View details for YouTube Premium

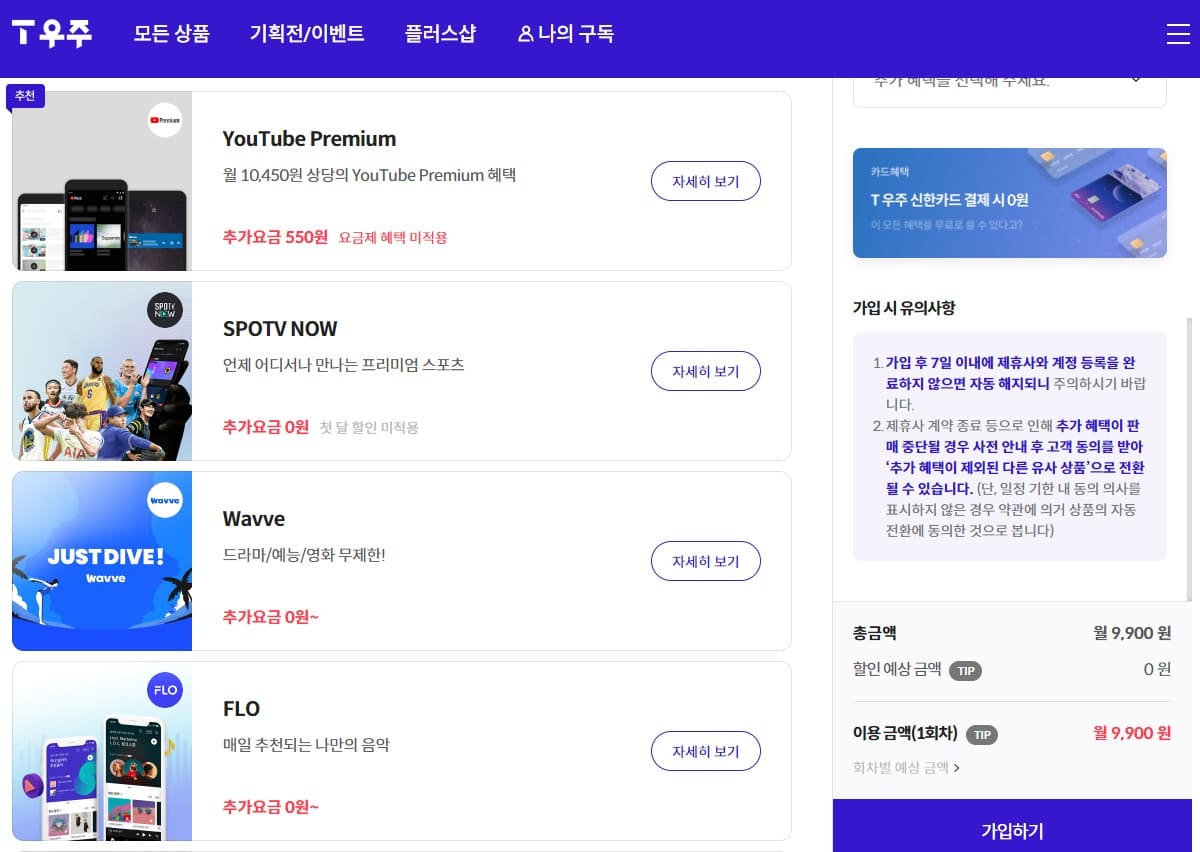coord(706,181)
